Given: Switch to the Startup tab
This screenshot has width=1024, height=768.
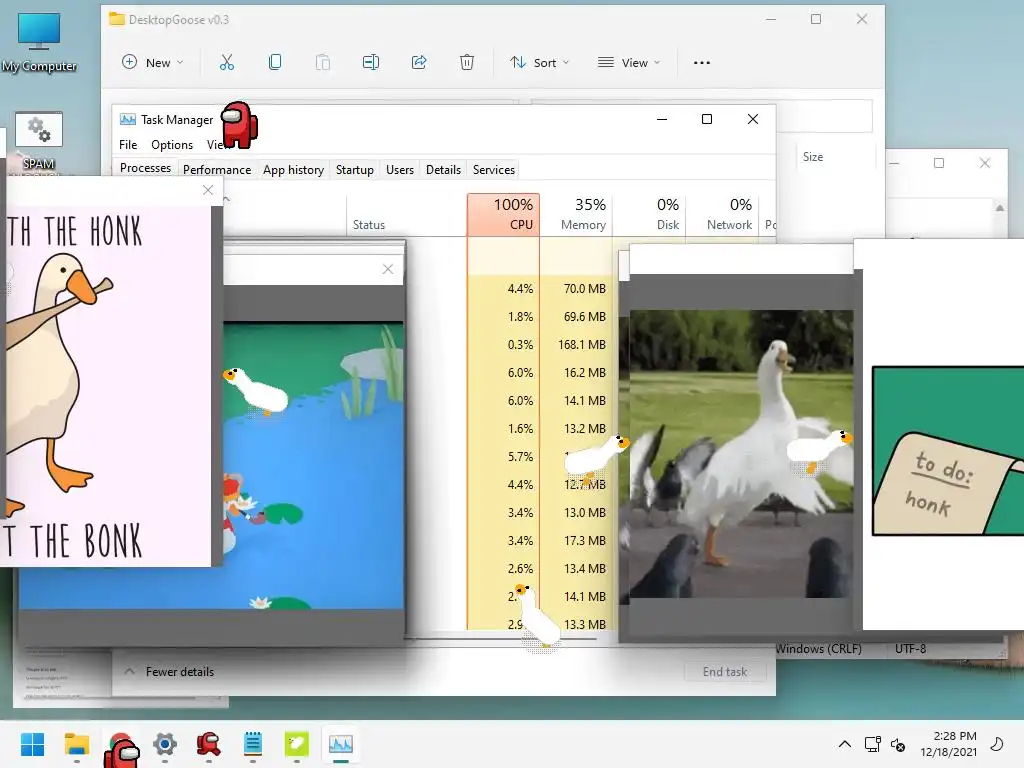Looking at the screenshot, I should click(x=355, y=170).
